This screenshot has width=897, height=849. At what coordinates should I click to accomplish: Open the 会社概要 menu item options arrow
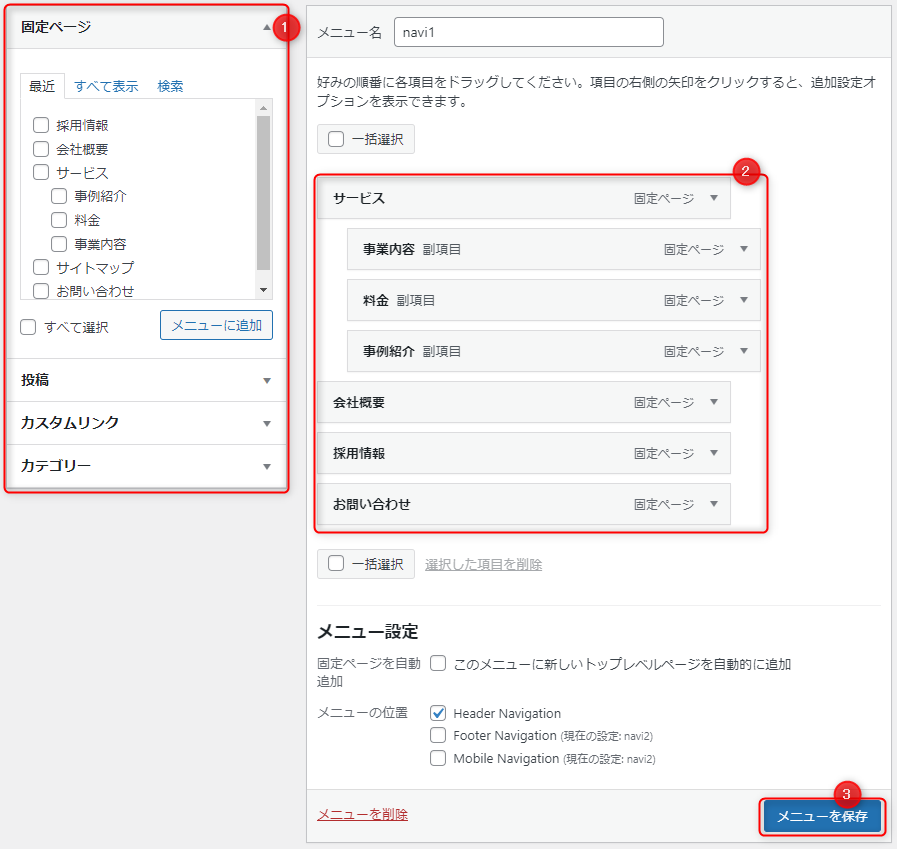point(713,402)
